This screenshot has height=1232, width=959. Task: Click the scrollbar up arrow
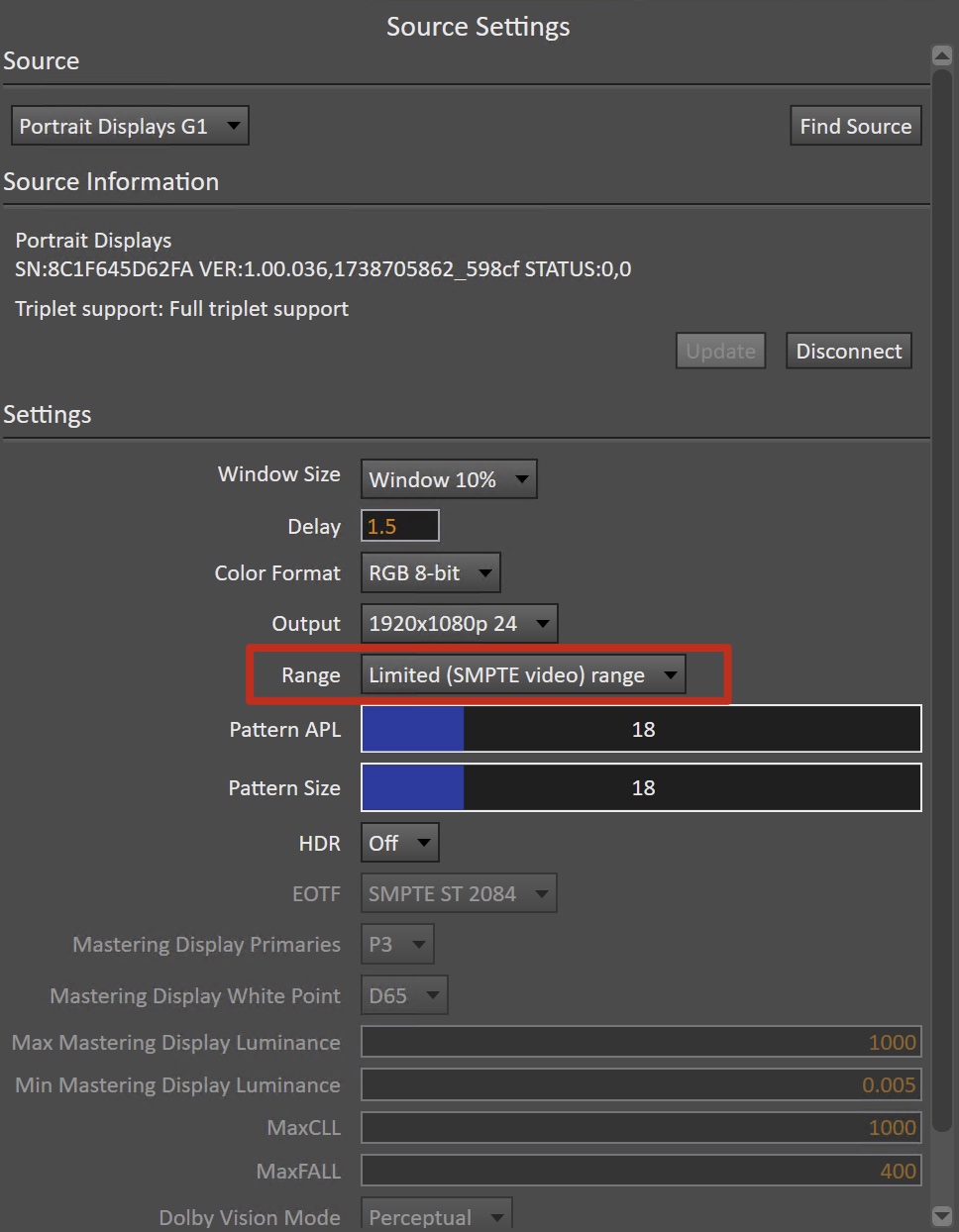(941, 56)
